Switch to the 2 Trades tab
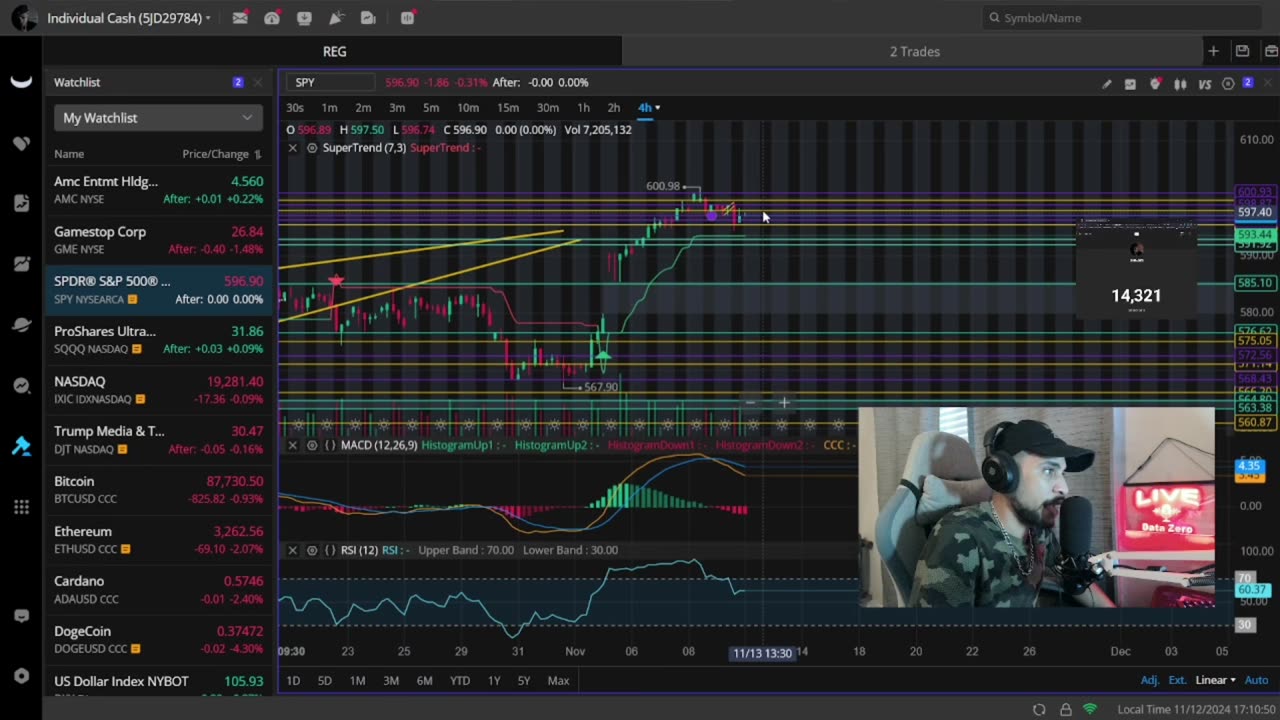1280x720 pixels. pyautogui.click(x=914, y=51)
